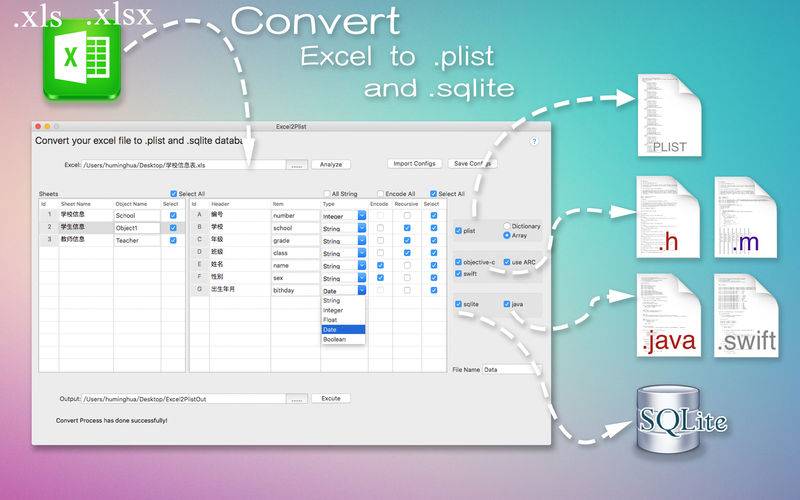This screenshot has width=800, height=500.
Task: Choose Boolean in the open type list
Action: [x=343, y=339]
